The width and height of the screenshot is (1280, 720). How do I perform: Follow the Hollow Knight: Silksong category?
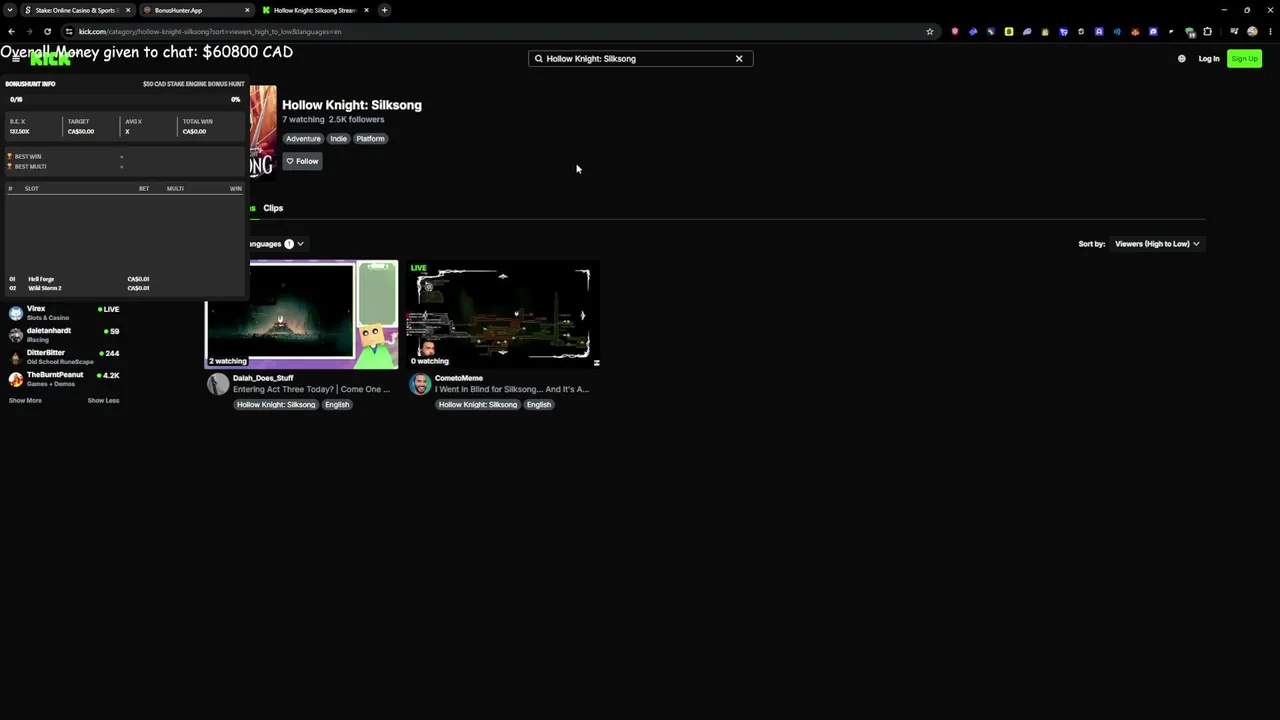[x=302, y=161]
